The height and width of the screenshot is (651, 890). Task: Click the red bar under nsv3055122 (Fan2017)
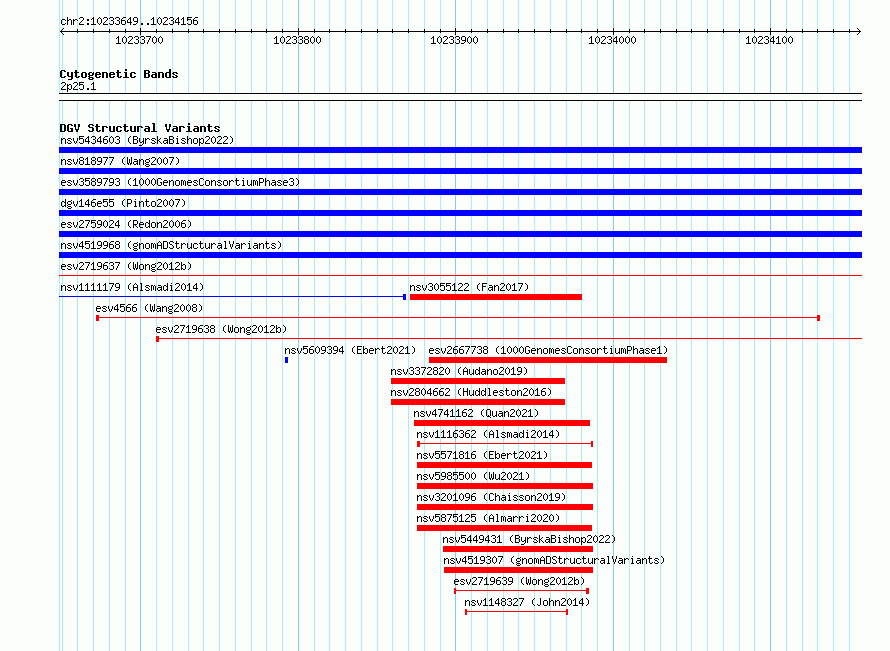(496, 297)
